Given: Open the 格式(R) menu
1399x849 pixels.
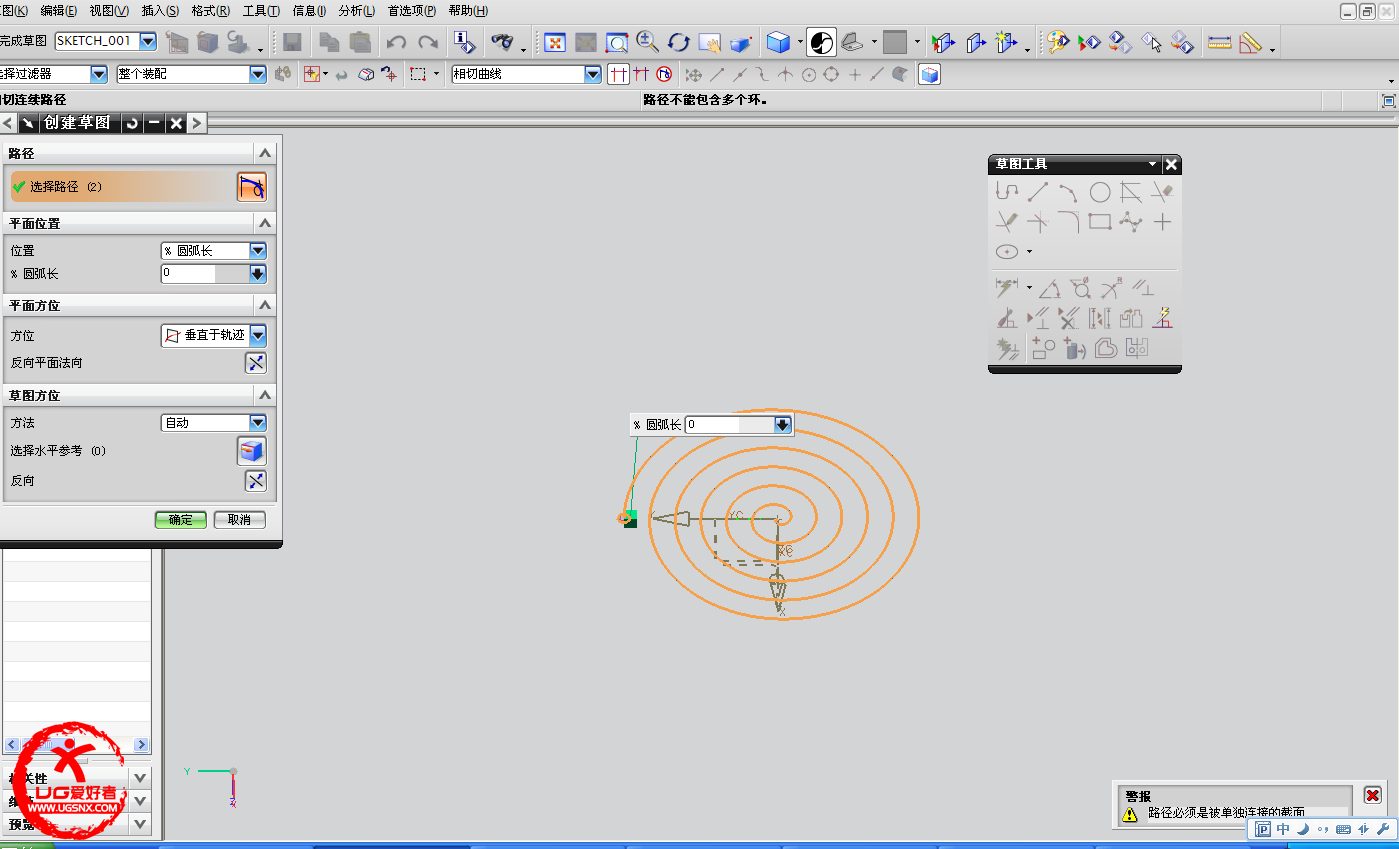Looking at the screenshot, I should click(x=210, y=11).
